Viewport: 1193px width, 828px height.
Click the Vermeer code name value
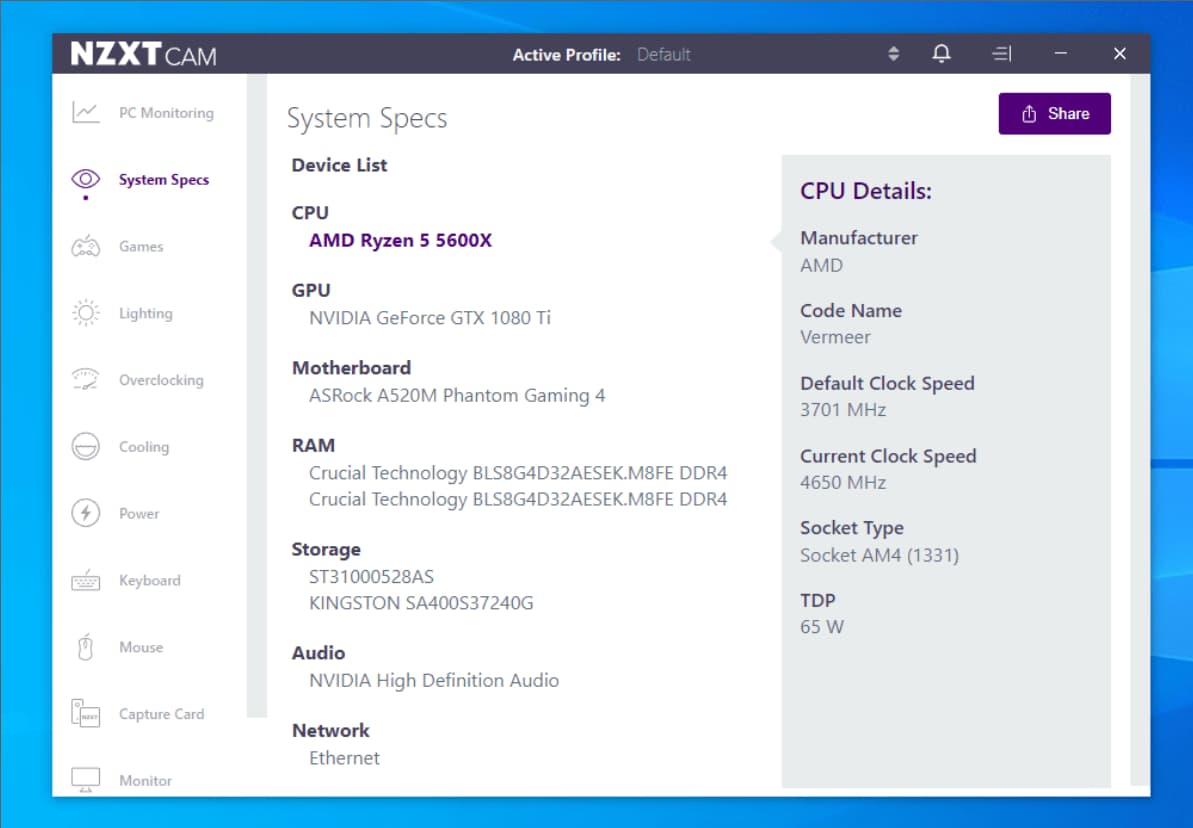pyautogui.click(x=835, y=337)
